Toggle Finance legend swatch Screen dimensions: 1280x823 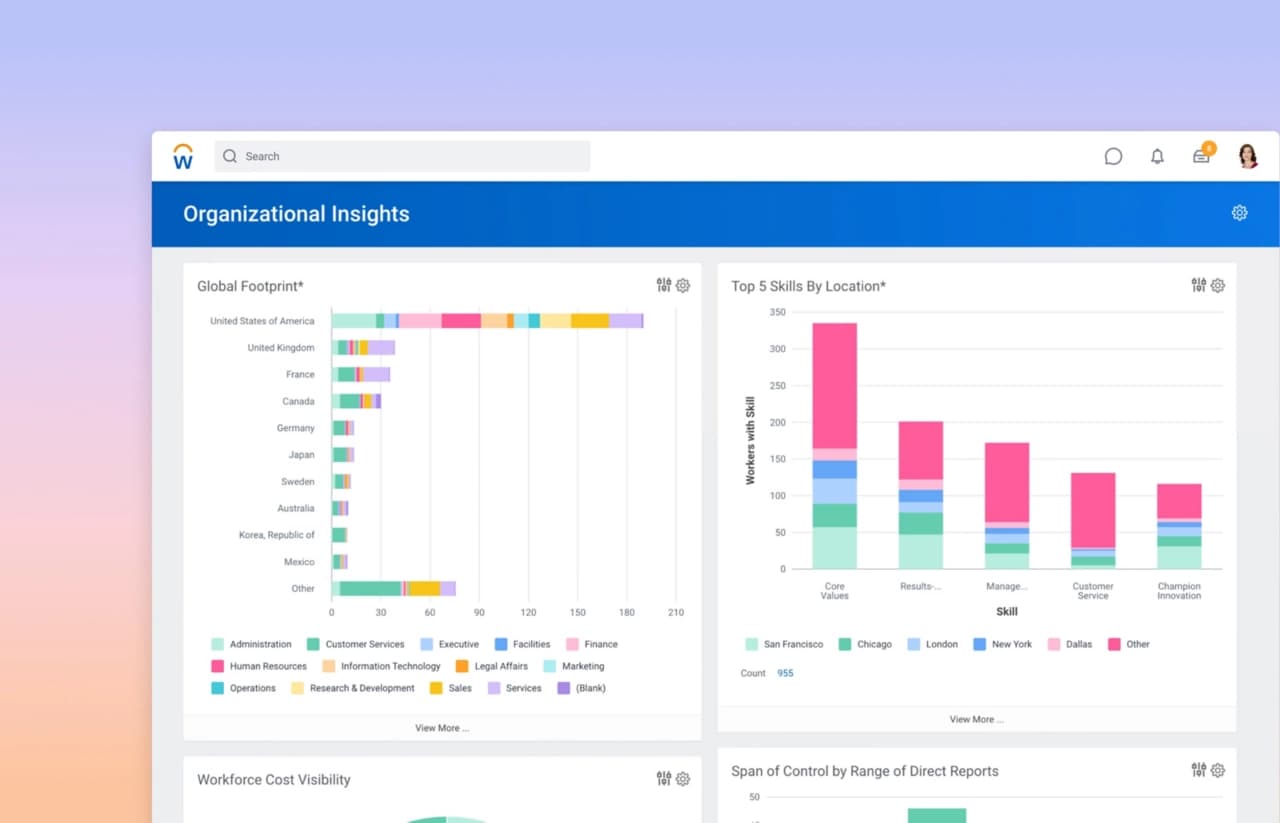(x=572, y=644)
